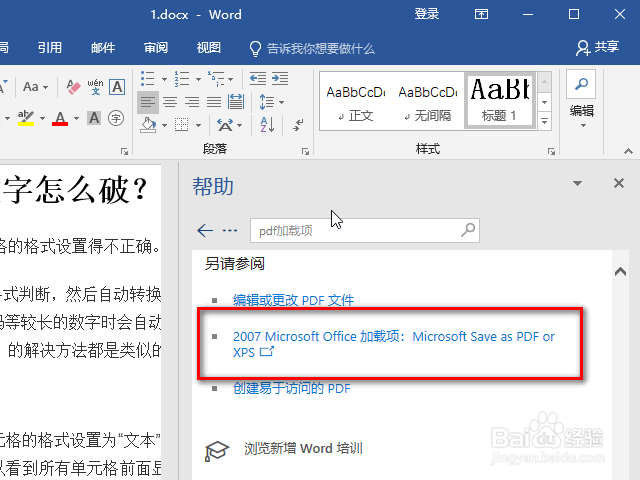Click the 告诉我你想要做什么 search box
This screenshot has height=480, width=640.
(x=312, y=49)
